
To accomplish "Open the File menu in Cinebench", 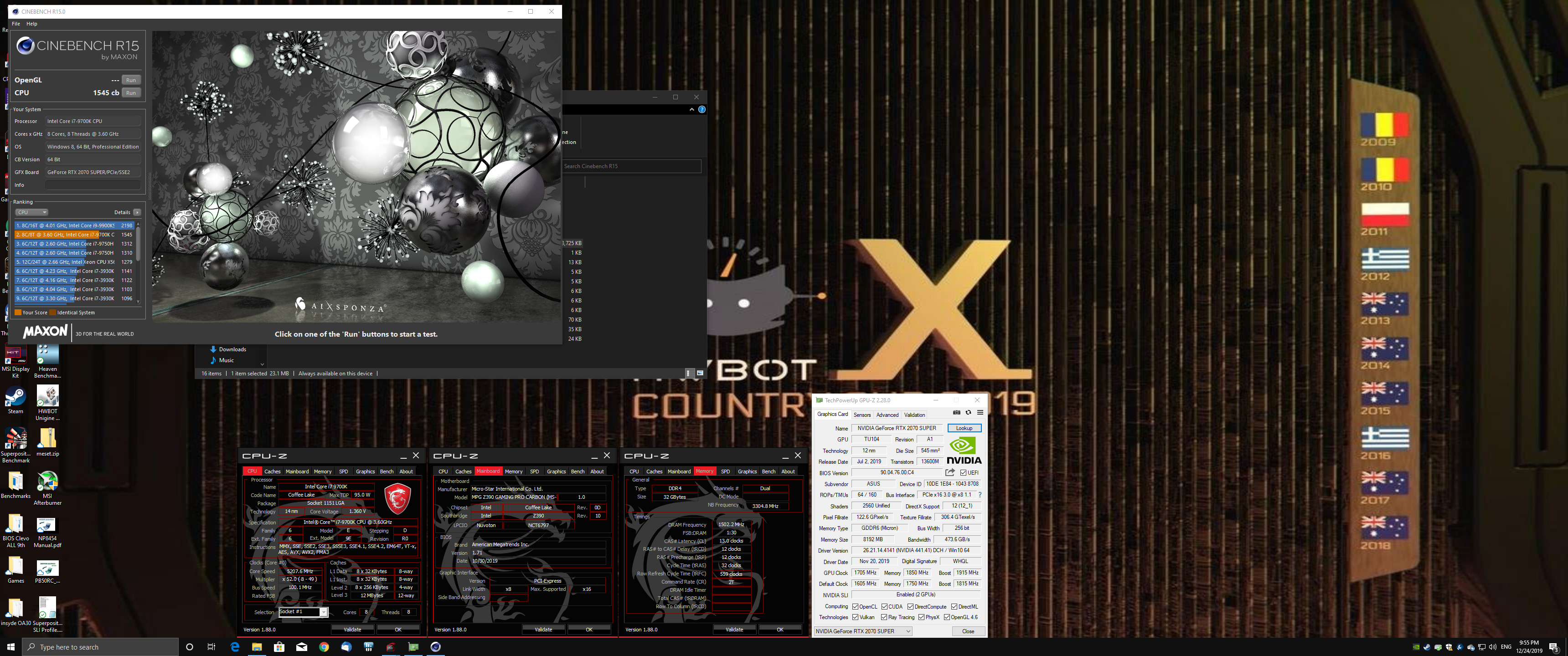I will tap(16, 24).
